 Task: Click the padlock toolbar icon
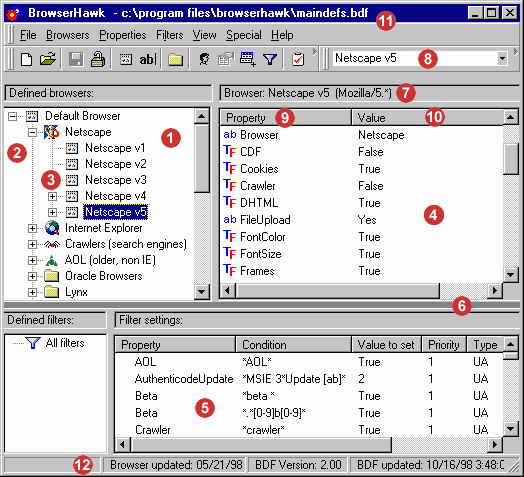pos(98,59)
